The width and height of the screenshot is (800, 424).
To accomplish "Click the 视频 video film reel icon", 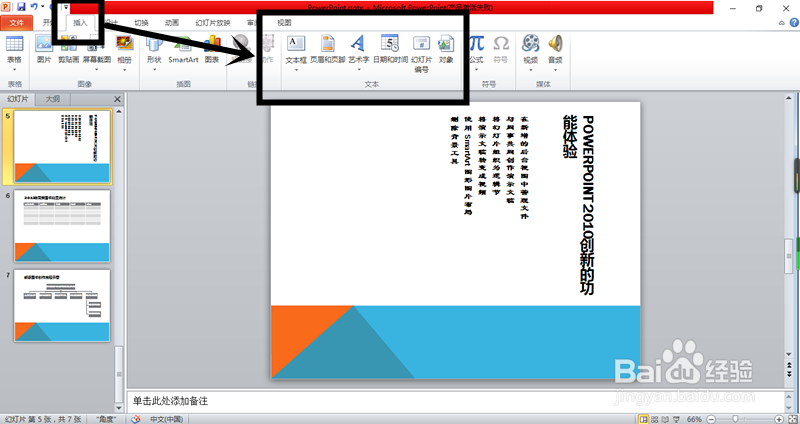I will 531,44.
